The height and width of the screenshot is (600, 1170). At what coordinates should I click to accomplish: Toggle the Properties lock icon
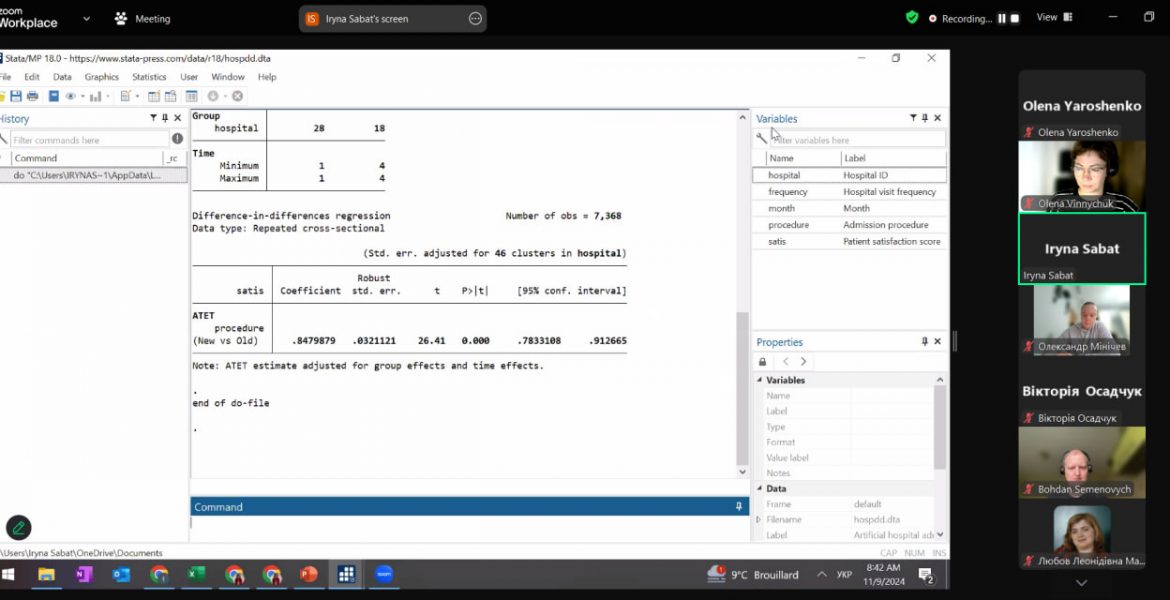[x=763, y=362]
